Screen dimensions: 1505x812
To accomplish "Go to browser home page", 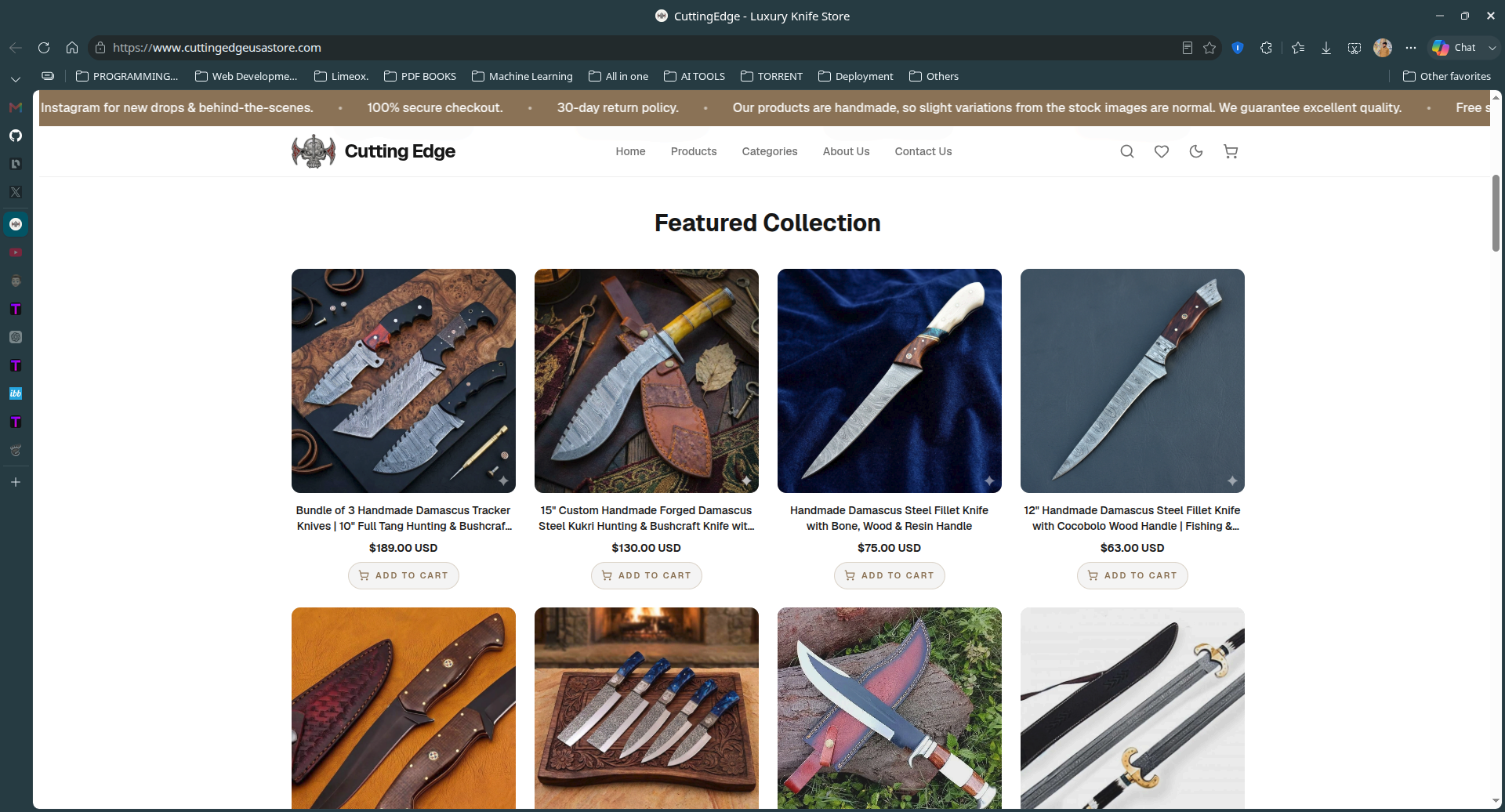I will (x=72, y=48).
